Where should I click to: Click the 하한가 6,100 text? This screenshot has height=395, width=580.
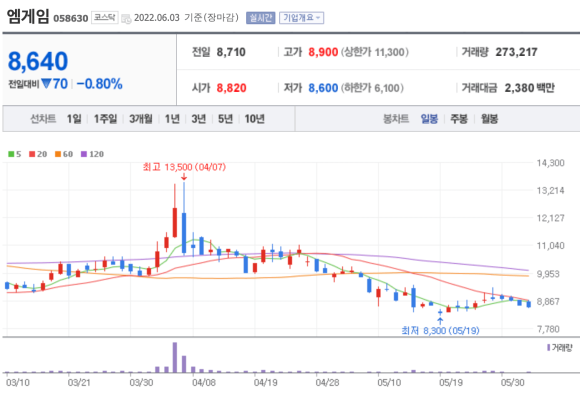coord(372,88)
